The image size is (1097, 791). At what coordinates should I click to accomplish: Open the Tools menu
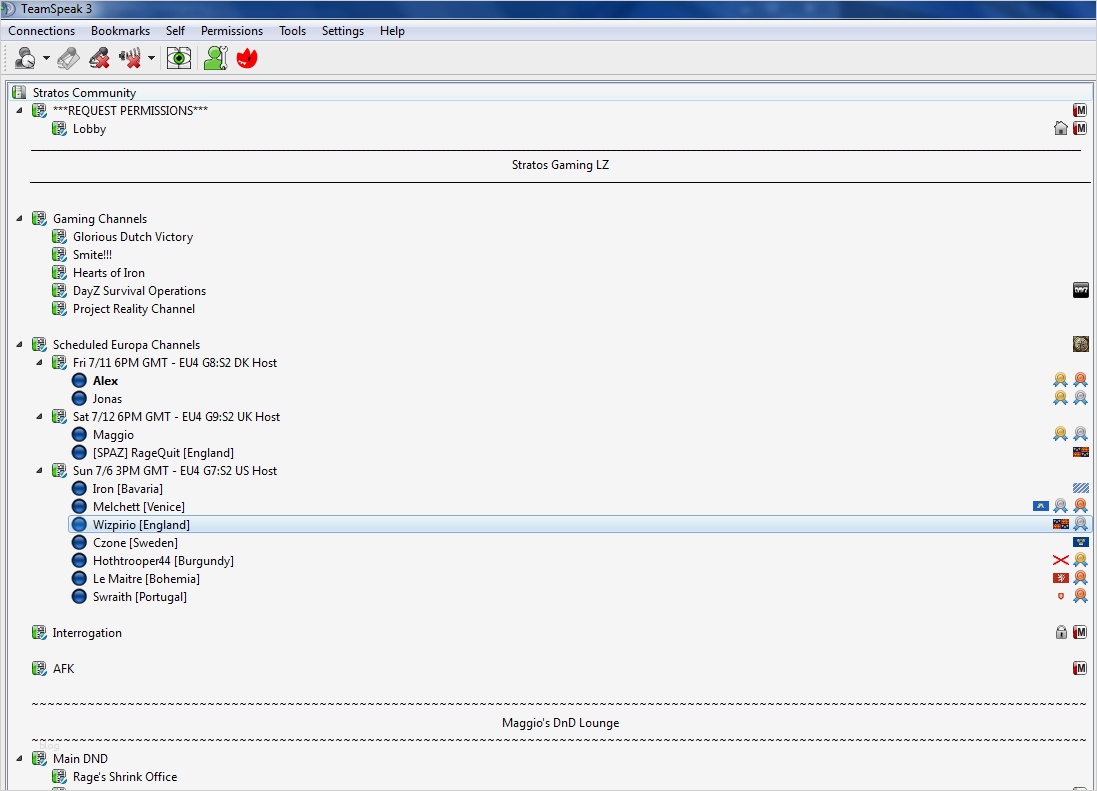click(x=292, y=31)
